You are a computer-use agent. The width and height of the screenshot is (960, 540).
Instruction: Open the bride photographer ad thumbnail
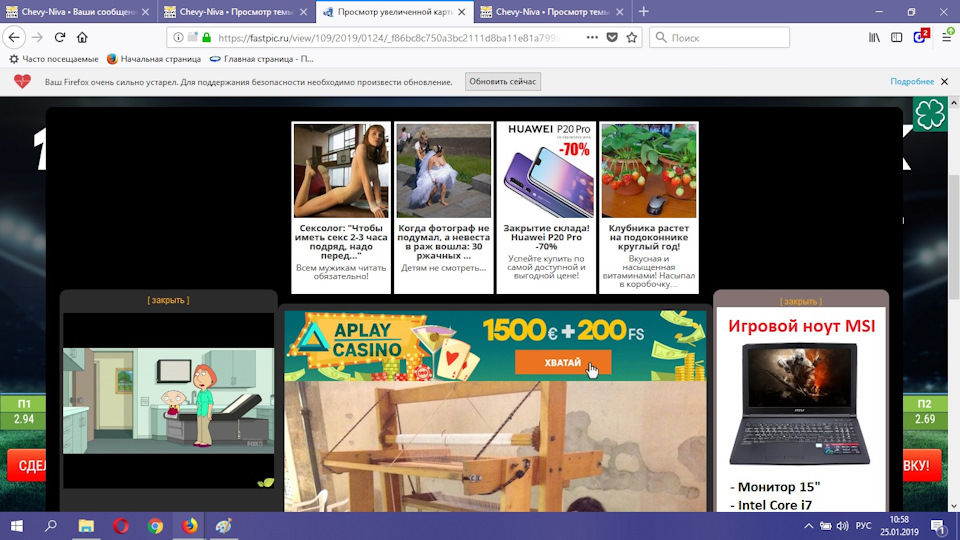[x=443, y=170]
